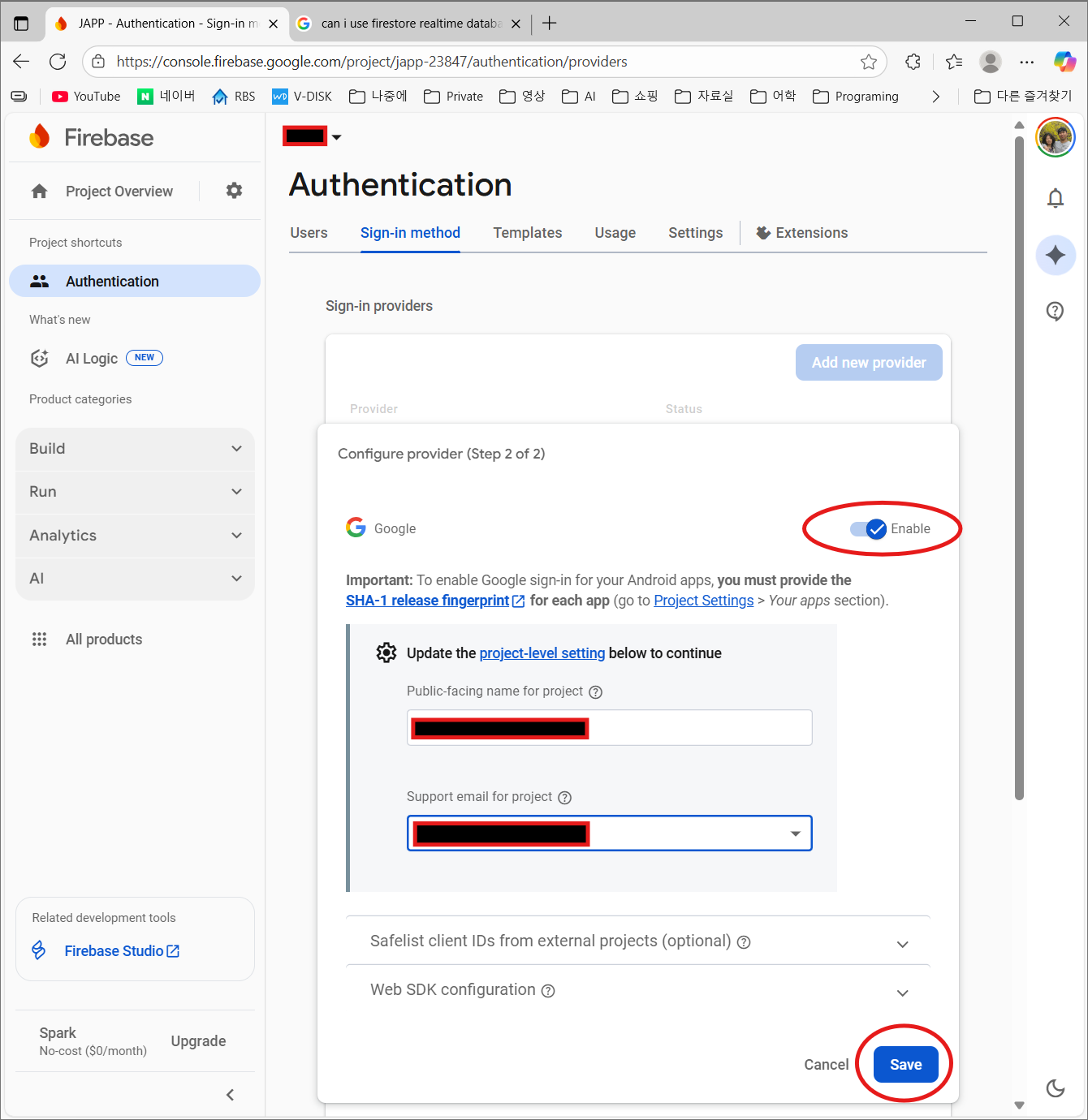Open the YouTube bookmark

86,97
